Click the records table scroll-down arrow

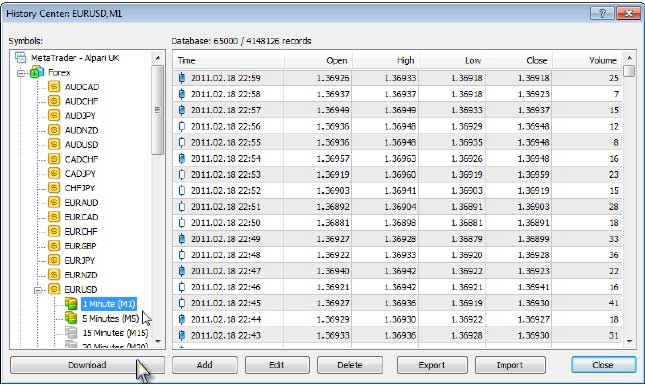(629, 341)
